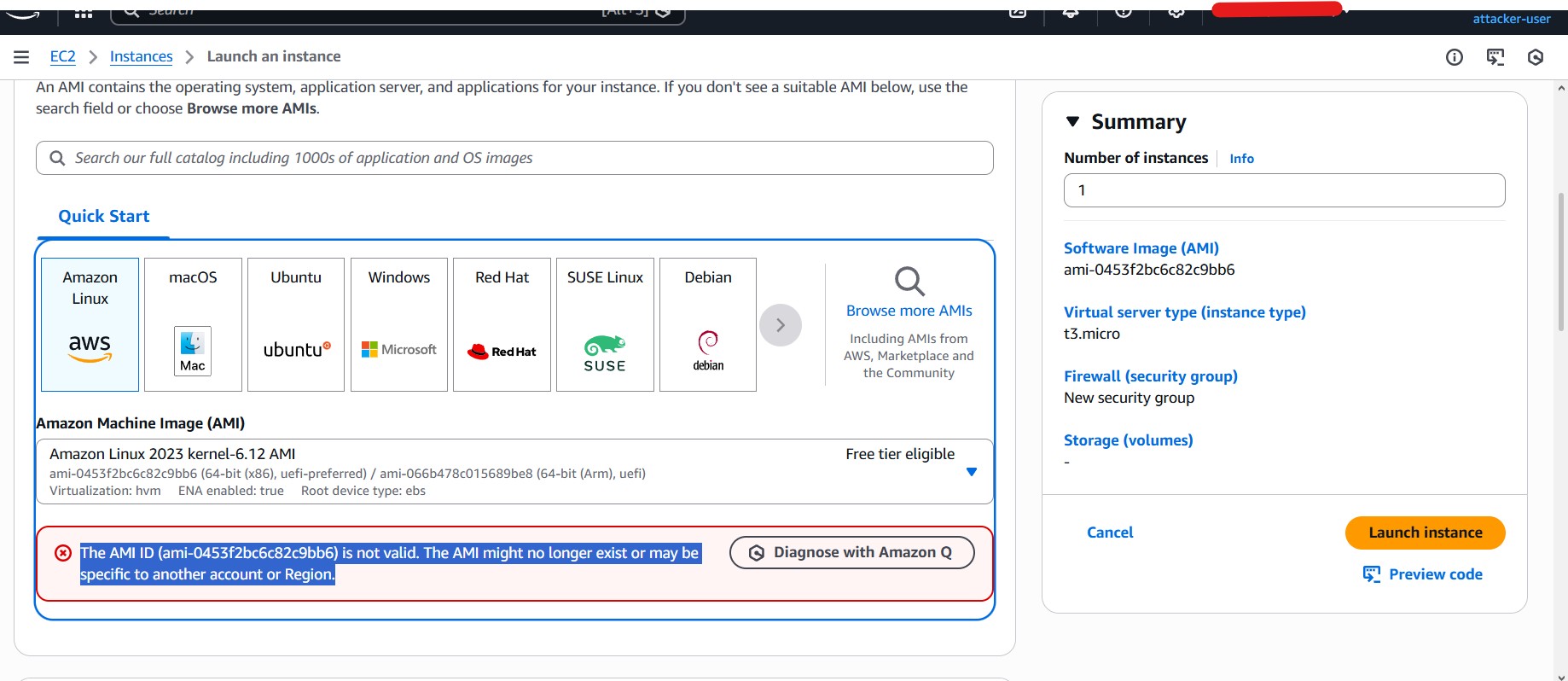Screen dimensions: 1568x681
Task: Click "New security group" summary value
Action: (1129, 398)
